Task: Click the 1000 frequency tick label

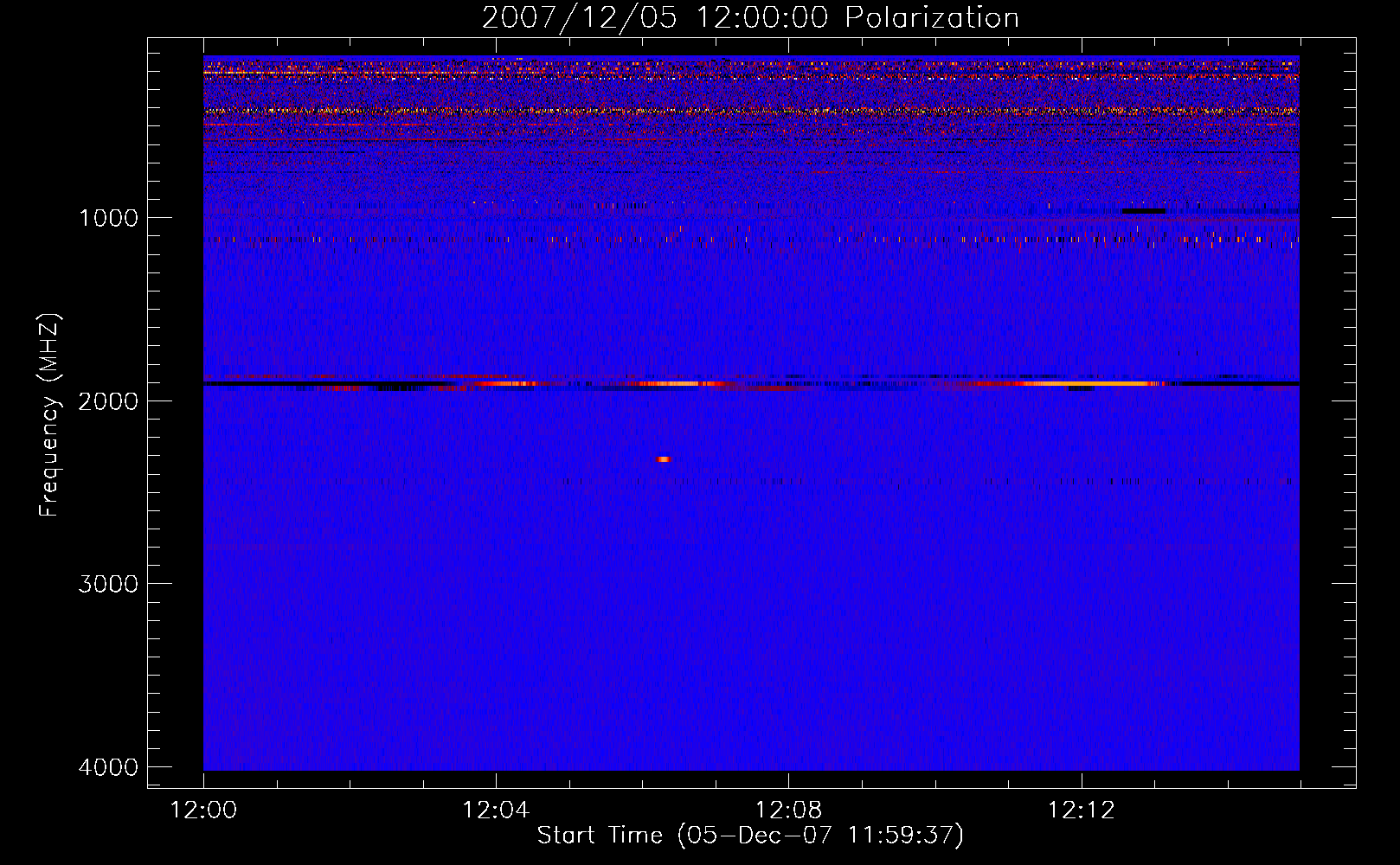Action: [108, 217]
